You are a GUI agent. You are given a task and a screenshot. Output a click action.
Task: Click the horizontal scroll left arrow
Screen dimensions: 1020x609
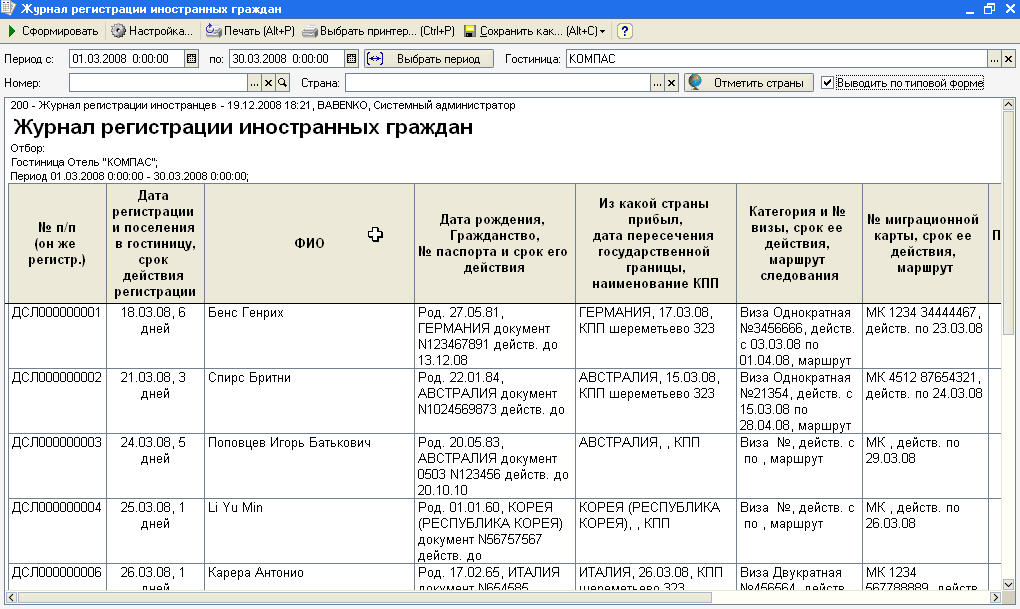(11, 597)
